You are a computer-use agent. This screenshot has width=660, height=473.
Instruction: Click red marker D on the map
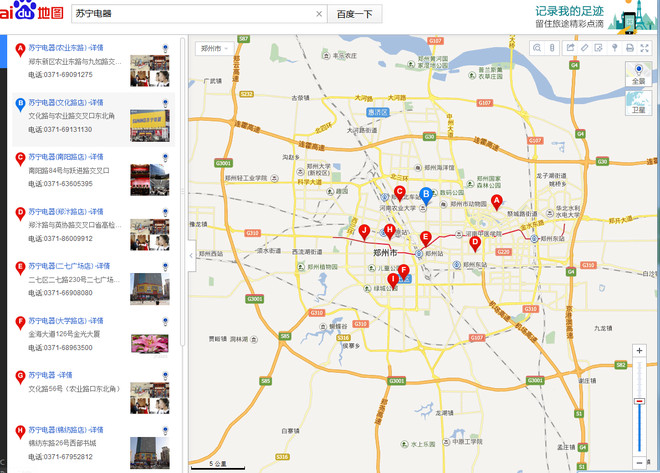(475, 243)
